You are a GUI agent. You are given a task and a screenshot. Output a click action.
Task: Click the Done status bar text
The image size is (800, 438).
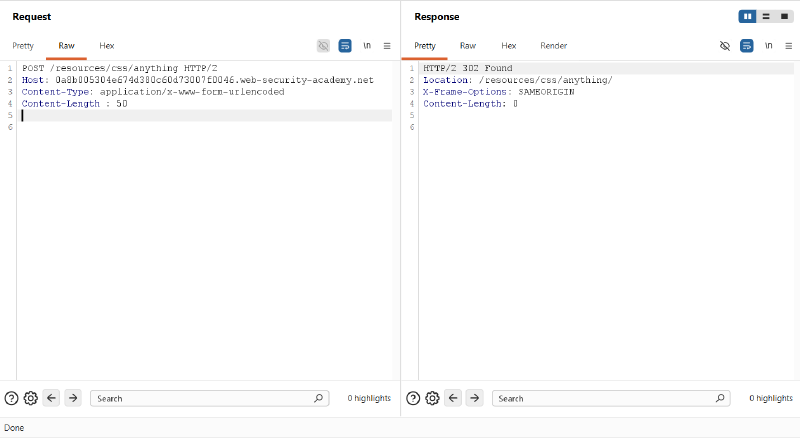[14, 428]
